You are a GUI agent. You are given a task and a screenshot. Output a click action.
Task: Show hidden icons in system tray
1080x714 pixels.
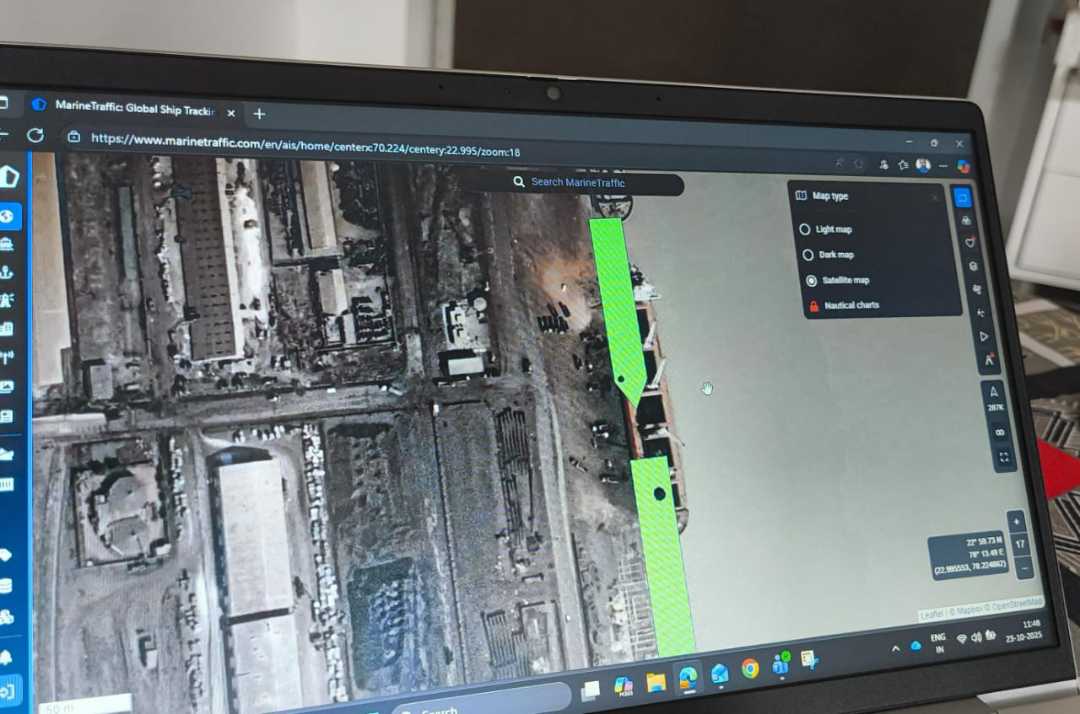(896, 648)
